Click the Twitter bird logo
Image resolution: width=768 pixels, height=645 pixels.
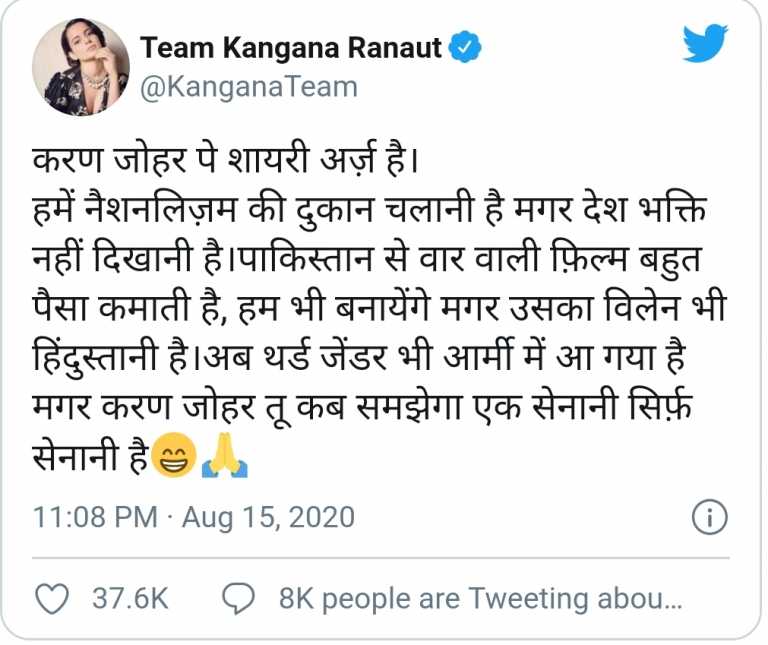tap(705, 43)
